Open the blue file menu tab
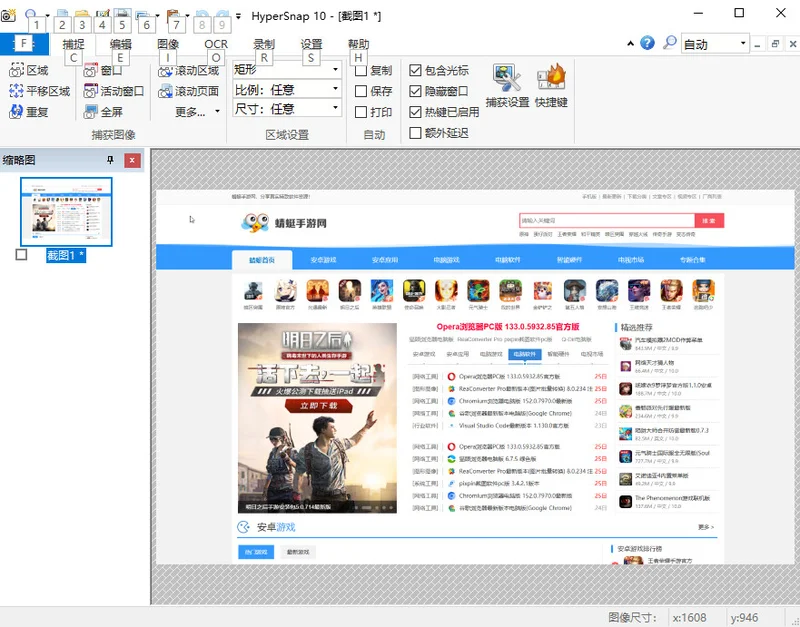 pos(24,44)
